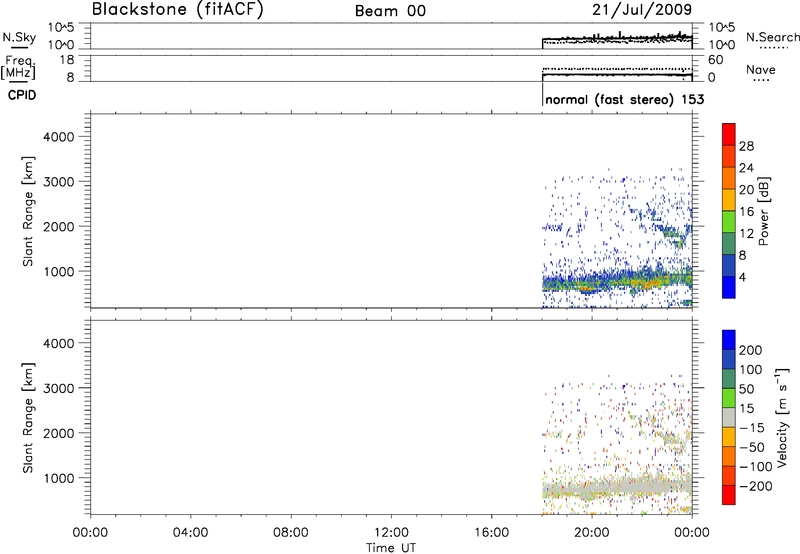The width and height of the screenshot is (800, 554).
Task: Click the '16:00' time axis tick label
Action: [x=491, y=533]
